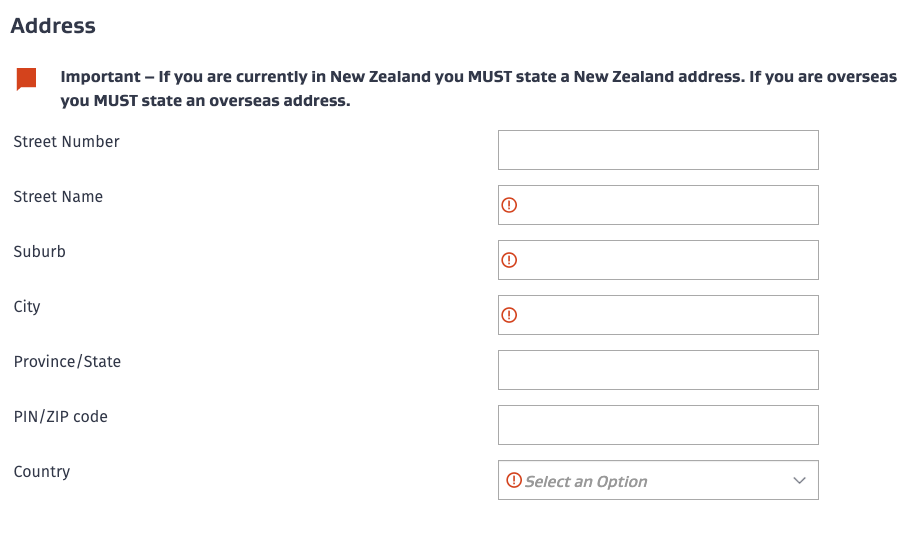Click the Province/State label
The image size is (923, 536).
point(67,362)
